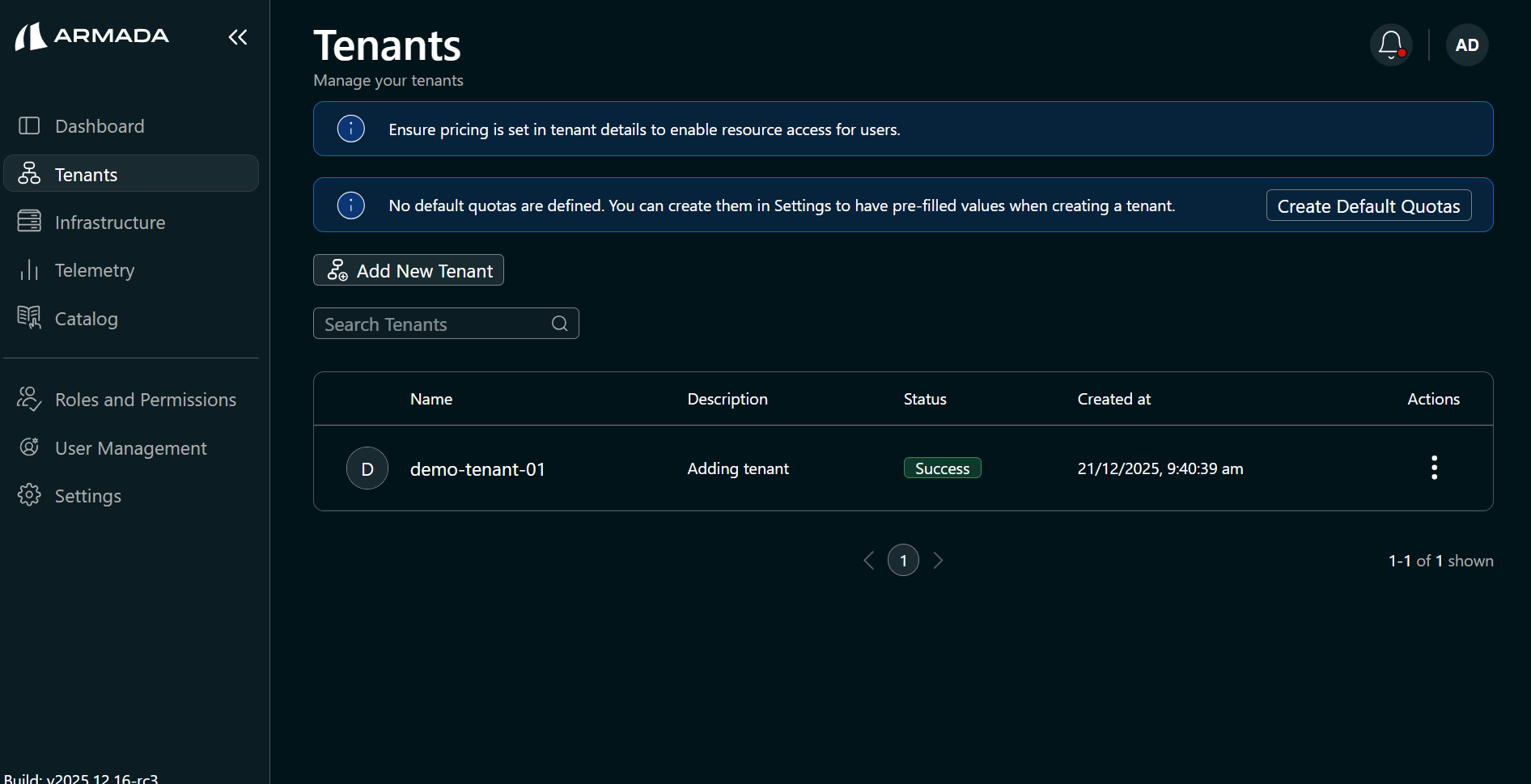1531x784 pixels.
Task: Click the User Management gear icon
Action: click(29, 447)
